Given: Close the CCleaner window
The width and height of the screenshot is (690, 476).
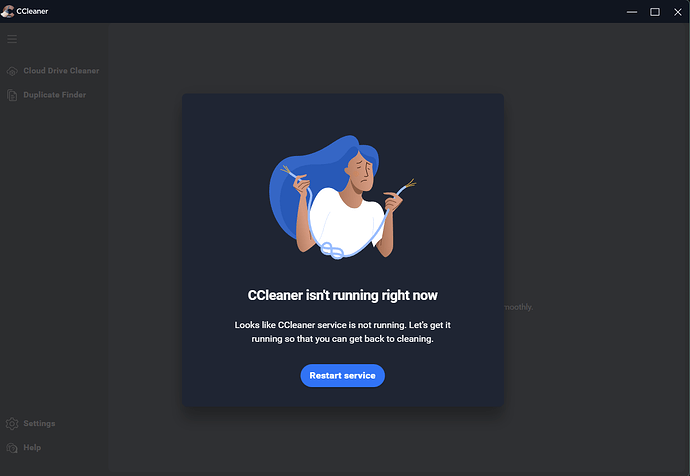Looking at the screenshot, I should click(x=678, y=12).
